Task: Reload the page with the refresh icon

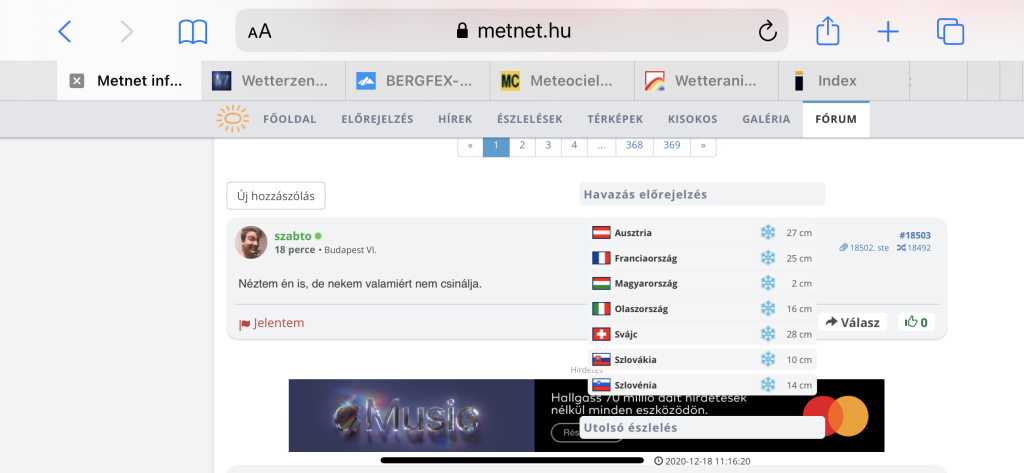Action: pyautogui.click(x=767, y=32)
